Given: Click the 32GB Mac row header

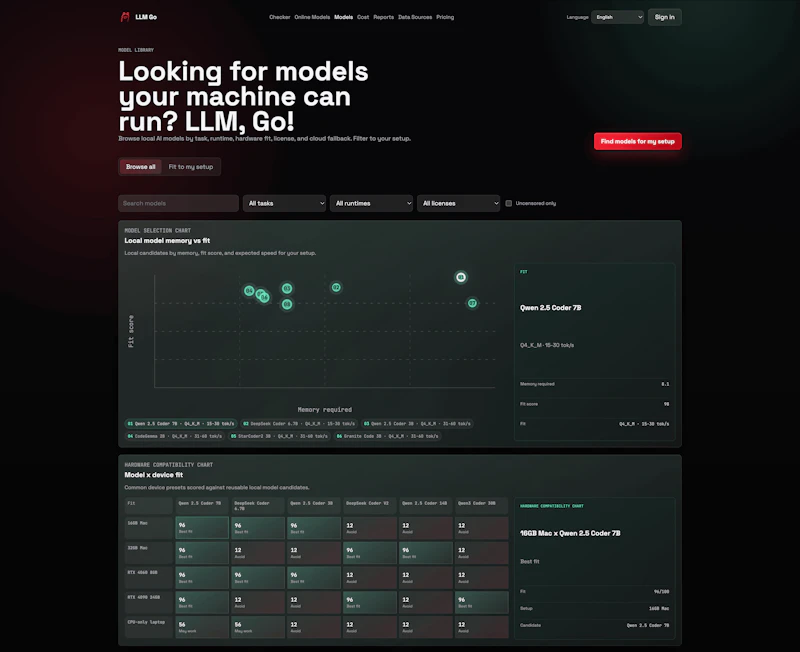Looking at the screenshot, I should click(148, 553).
